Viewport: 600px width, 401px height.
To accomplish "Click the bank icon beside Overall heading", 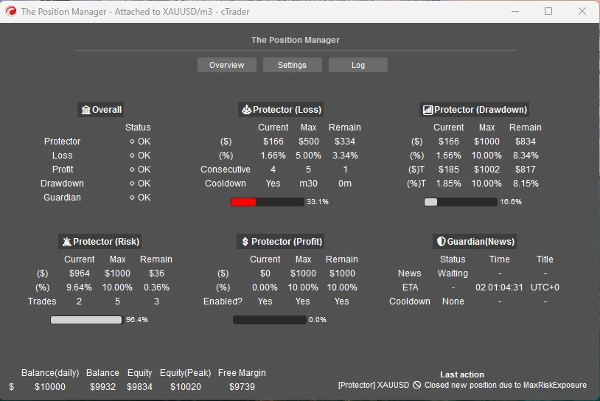I will [x=86, y=110].
